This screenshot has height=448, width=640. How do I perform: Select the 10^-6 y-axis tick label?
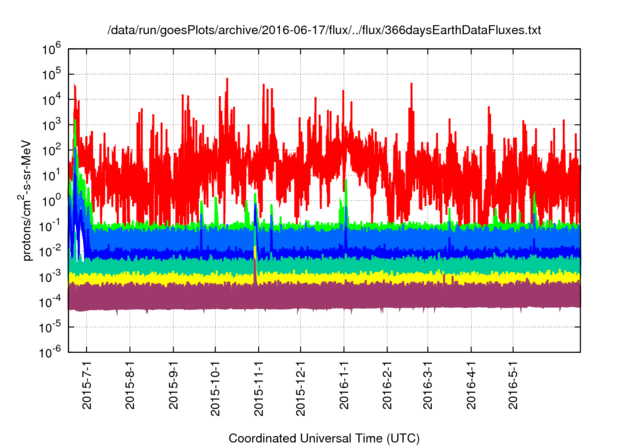[x=50, y=352]
